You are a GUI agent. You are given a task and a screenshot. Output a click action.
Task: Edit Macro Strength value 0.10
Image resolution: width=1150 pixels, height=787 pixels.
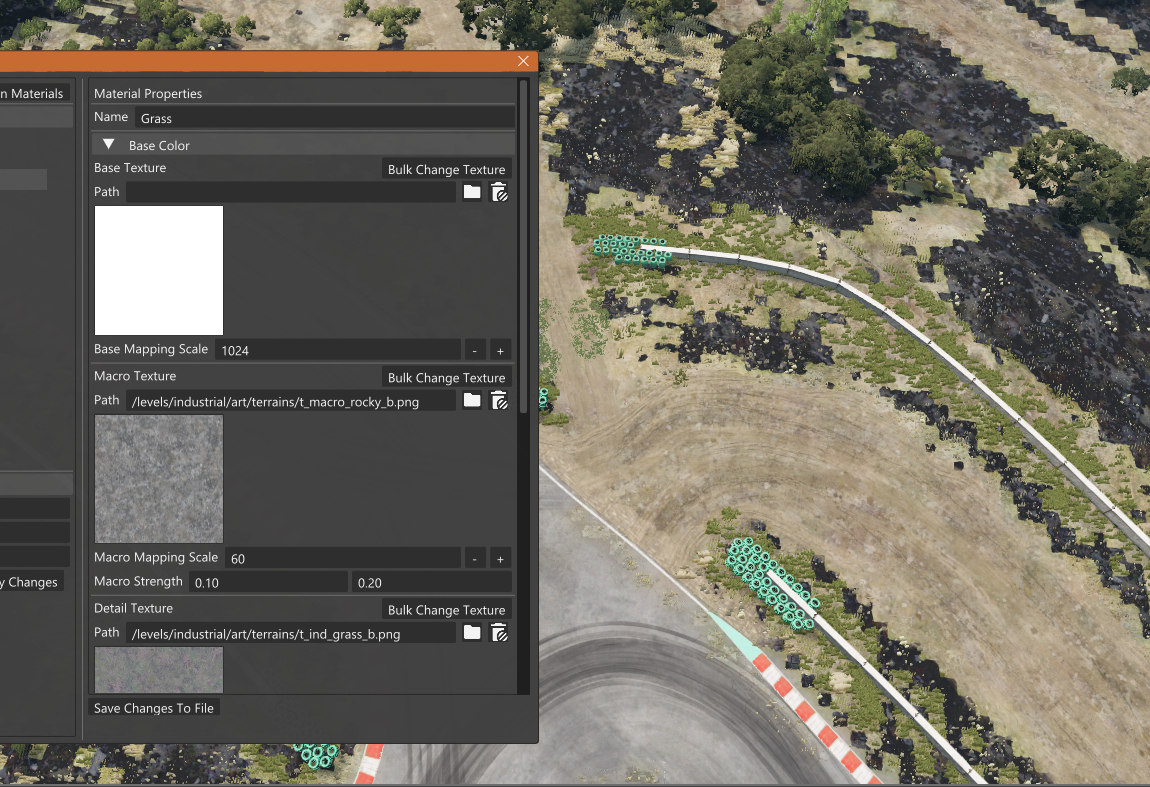tap(268, 582)
